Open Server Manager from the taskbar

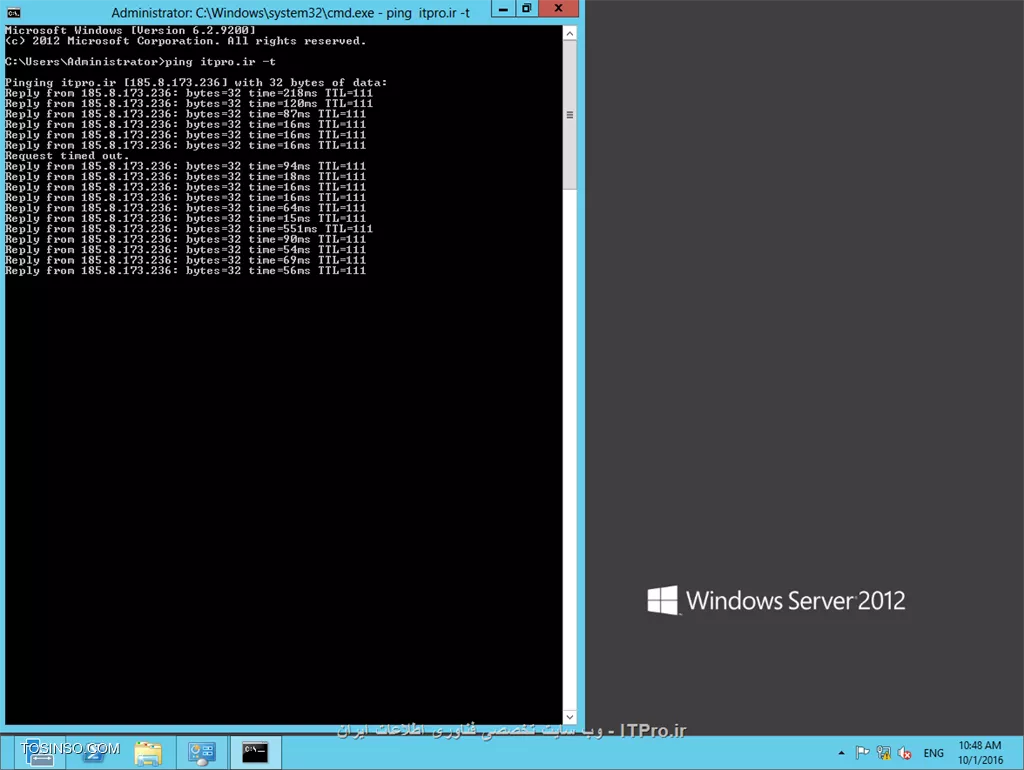tap(39, 752)
